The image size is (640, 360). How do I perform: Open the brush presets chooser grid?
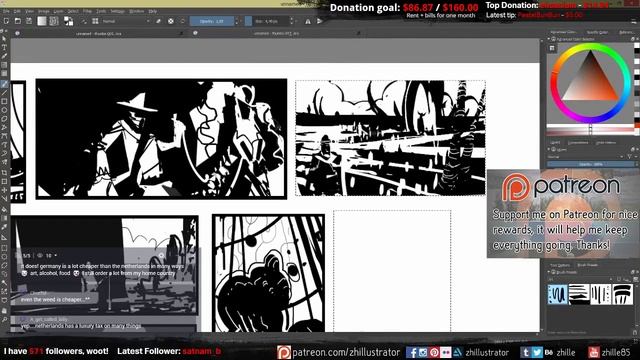coord(95,21)
